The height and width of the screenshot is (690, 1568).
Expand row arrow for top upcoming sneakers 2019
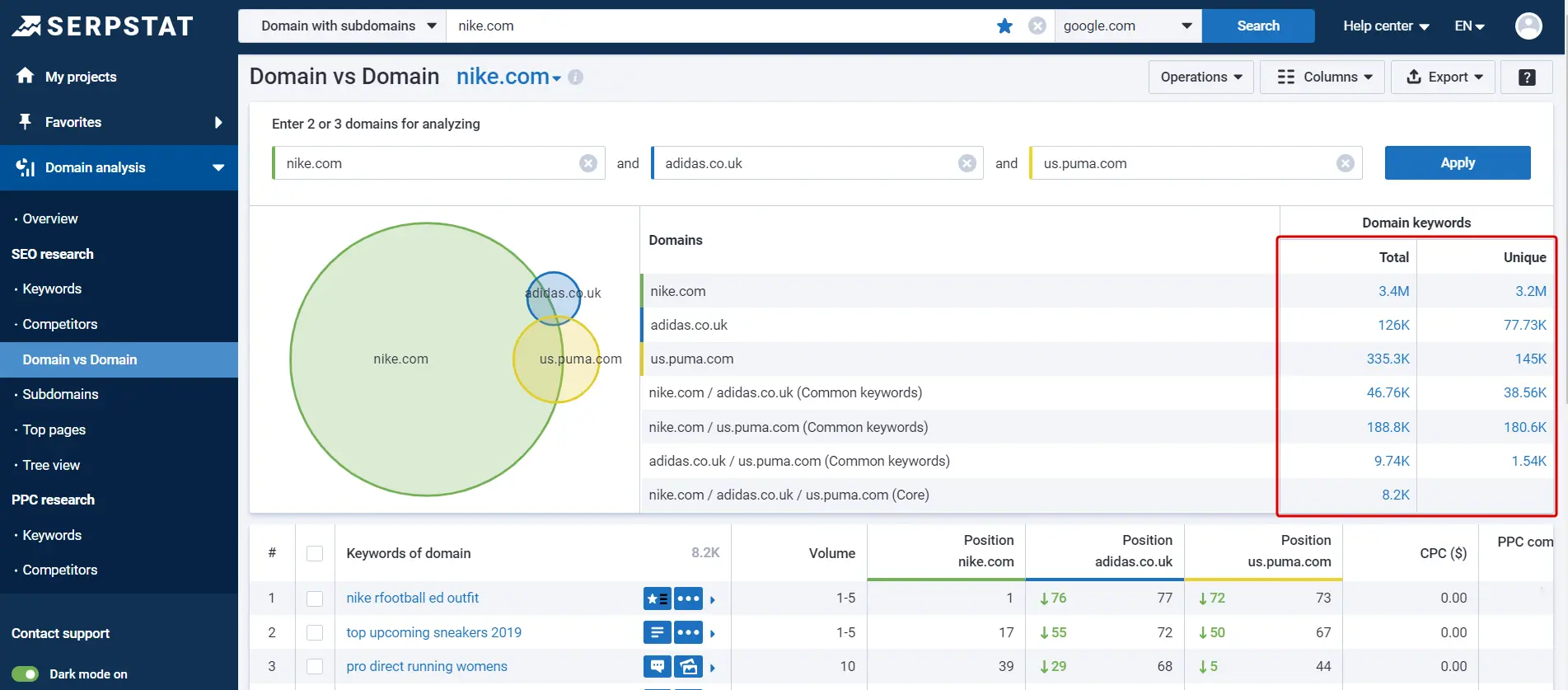(713, 633)
